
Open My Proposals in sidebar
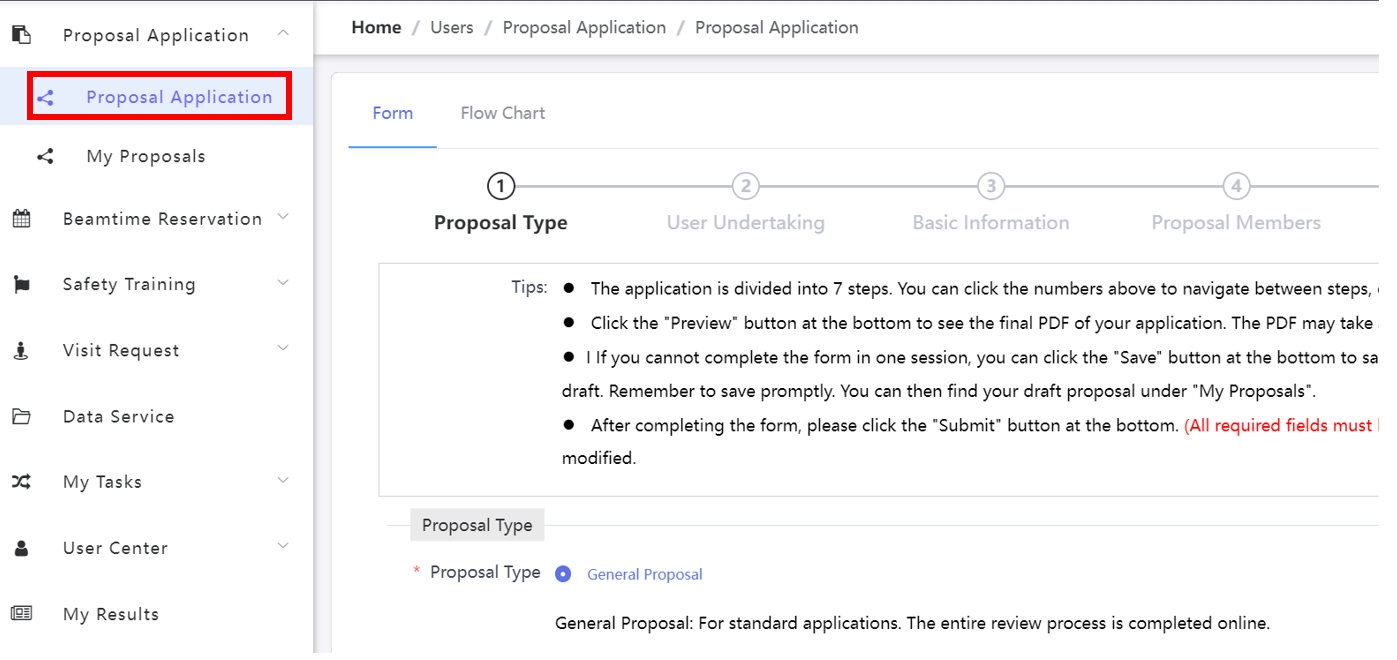coord(146,156)
